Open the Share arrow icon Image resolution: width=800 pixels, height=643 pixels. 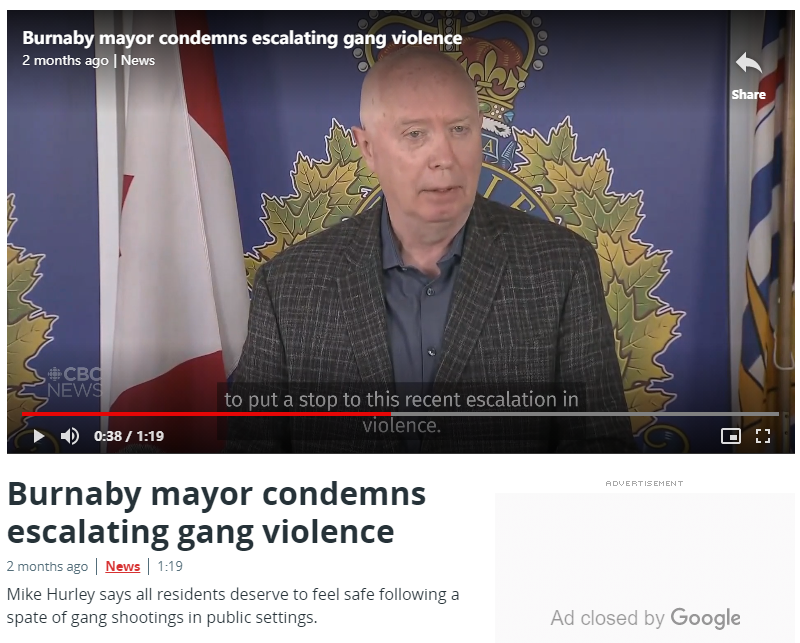748,64
